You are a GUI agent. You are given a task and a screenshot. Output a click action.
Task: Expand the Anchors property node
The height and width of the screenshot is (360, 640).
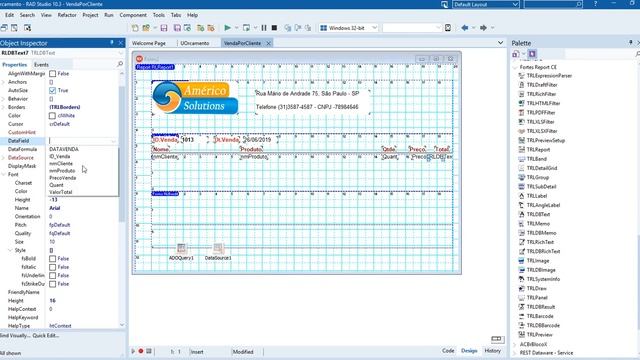(4, 82)
